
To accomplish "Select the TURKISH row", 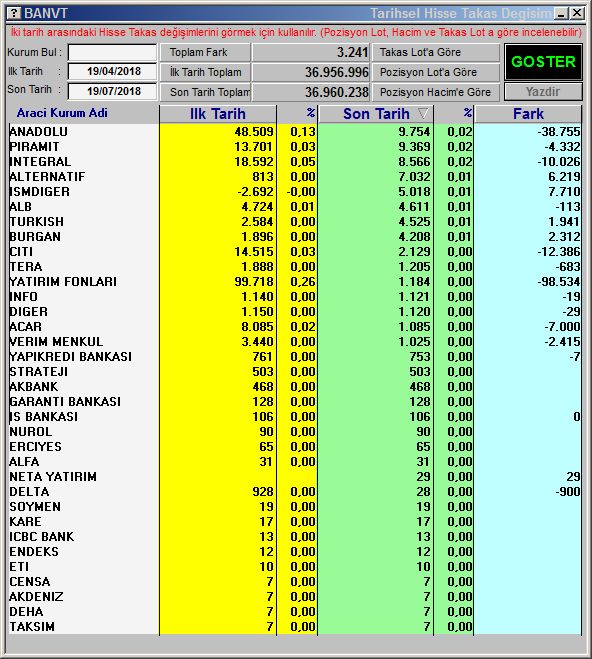I will pyautogui.click(x=295, y=221).
